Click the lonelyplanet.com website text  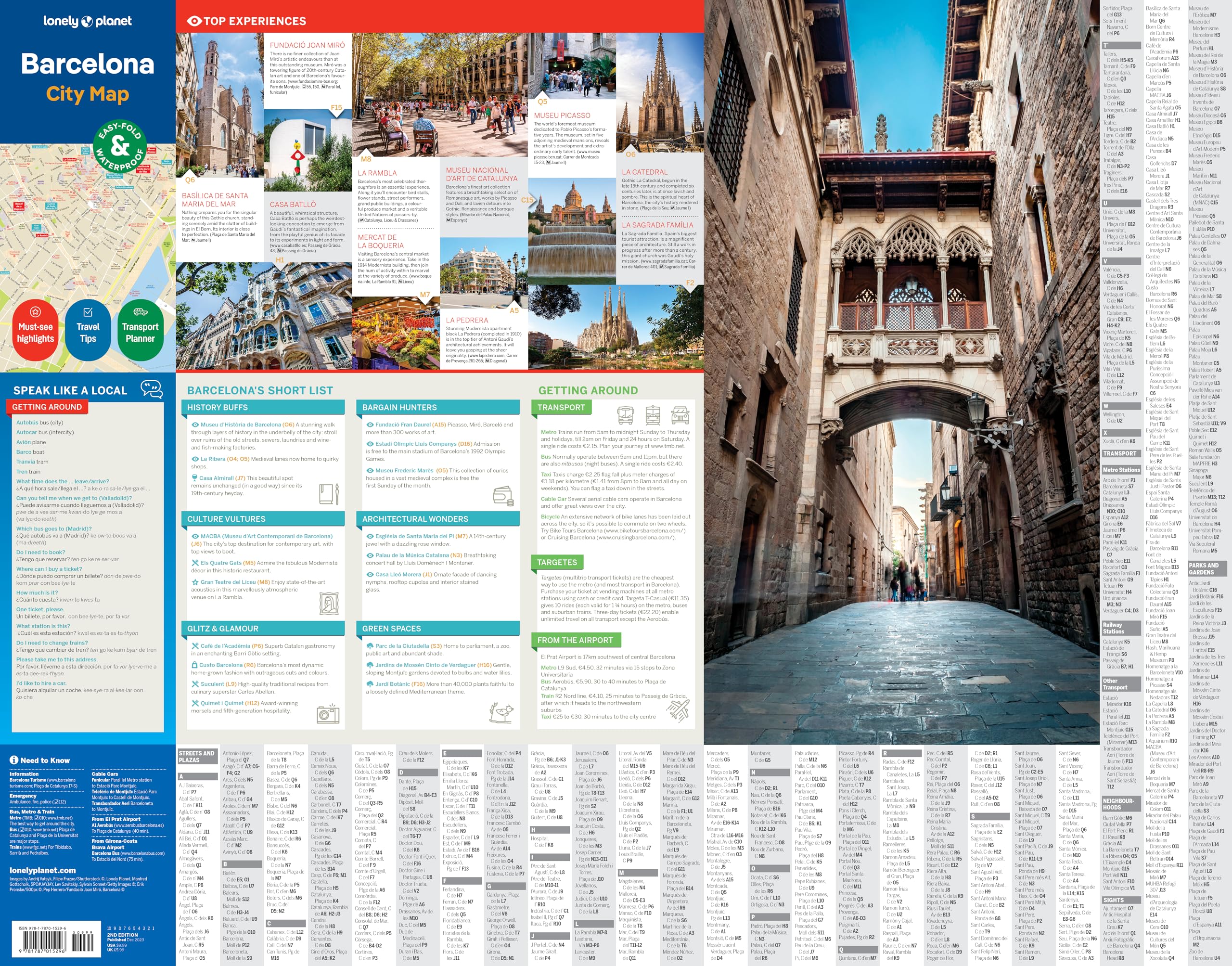point(42,870)
